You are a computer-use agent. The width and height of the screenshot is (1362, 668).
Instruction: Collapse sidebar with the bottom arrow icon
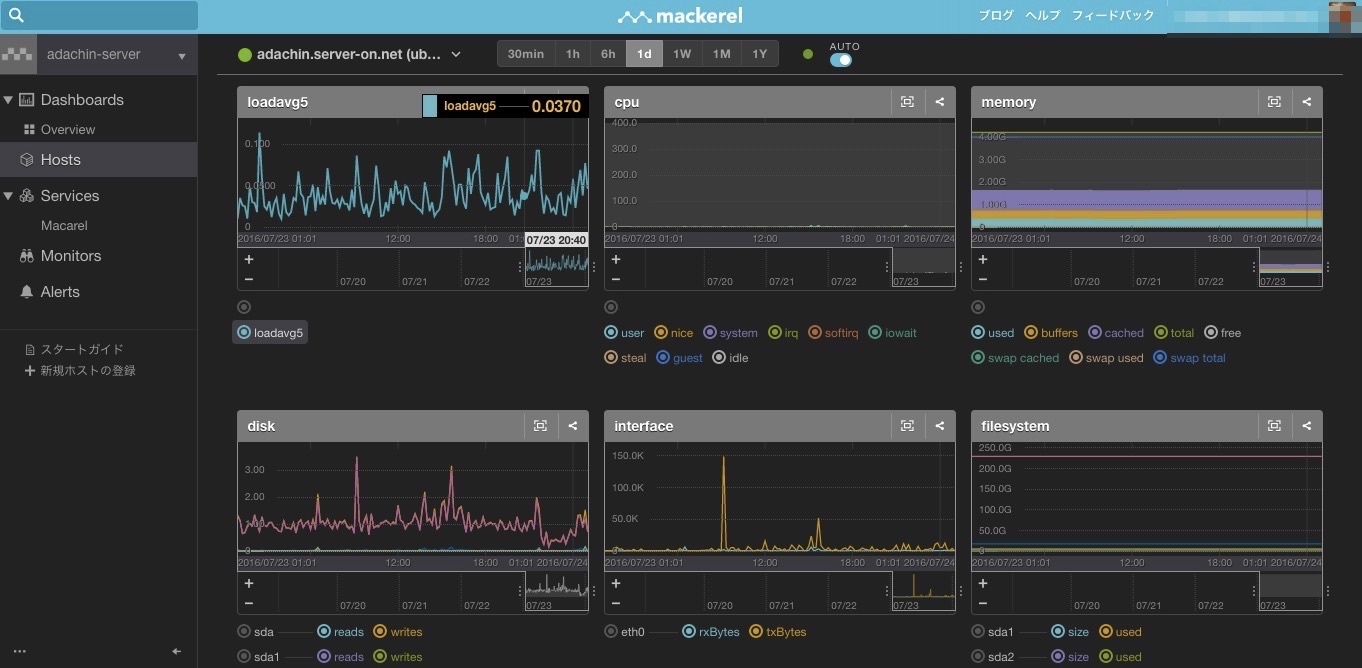tap(177, 651)
